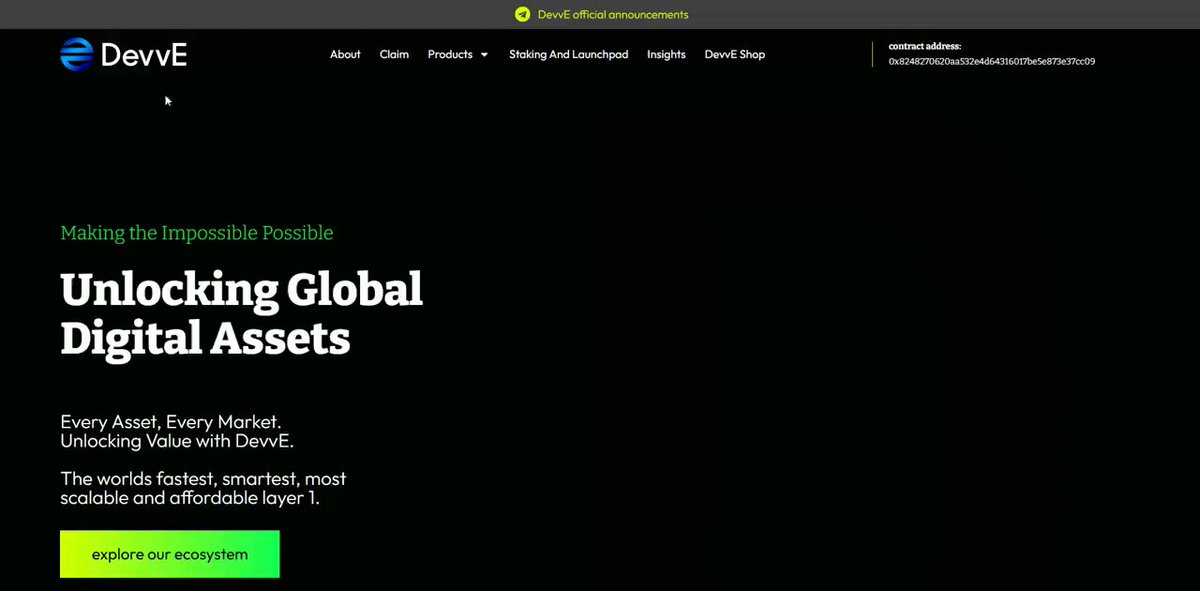
Task: Click the 'Unlocking Global Digital Assets' heading
Action: click(241, 314)
